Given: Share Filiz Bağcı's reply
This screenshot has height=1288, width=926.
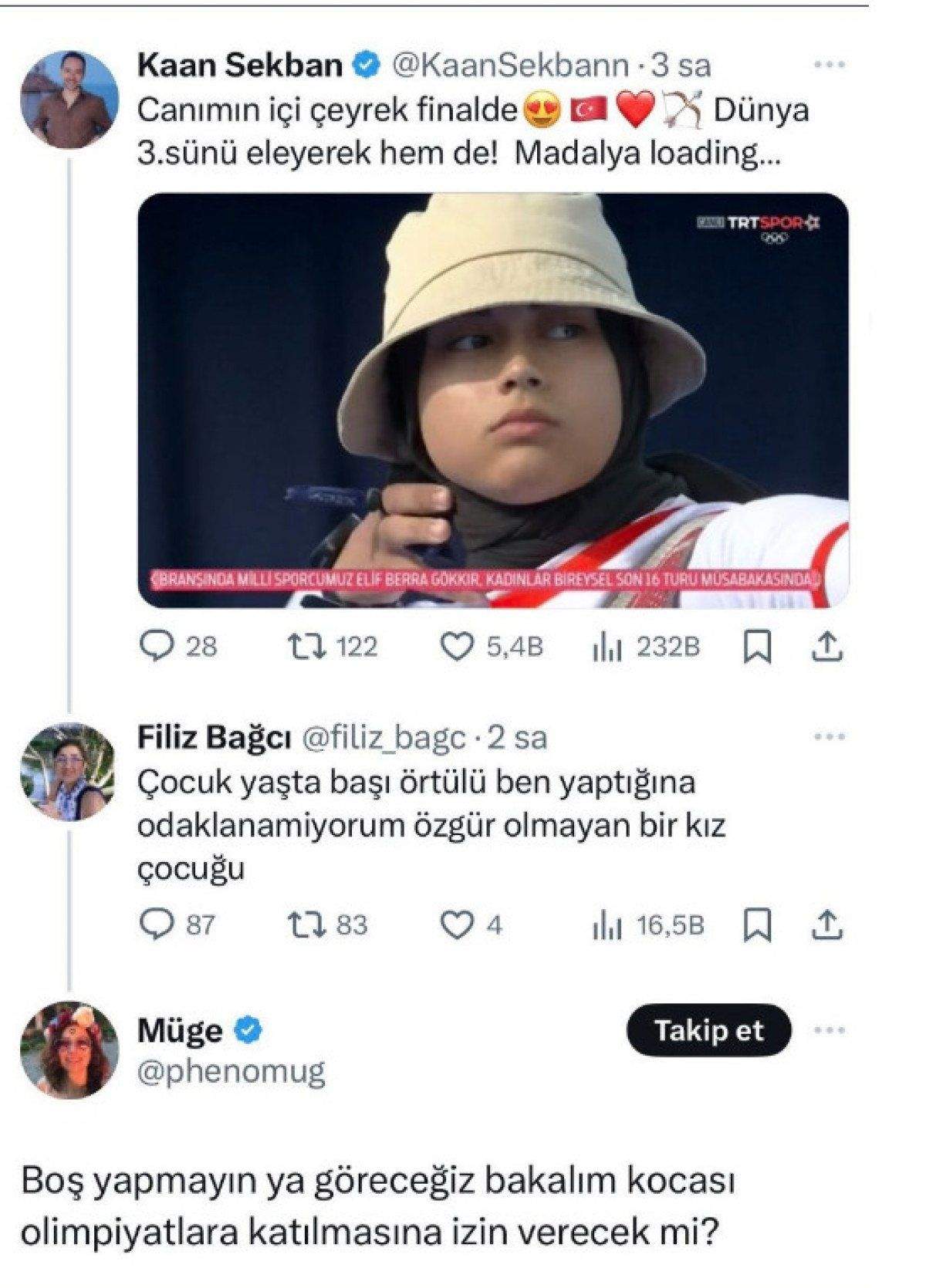Looking at the screenshot, I should tap(826, 924).
